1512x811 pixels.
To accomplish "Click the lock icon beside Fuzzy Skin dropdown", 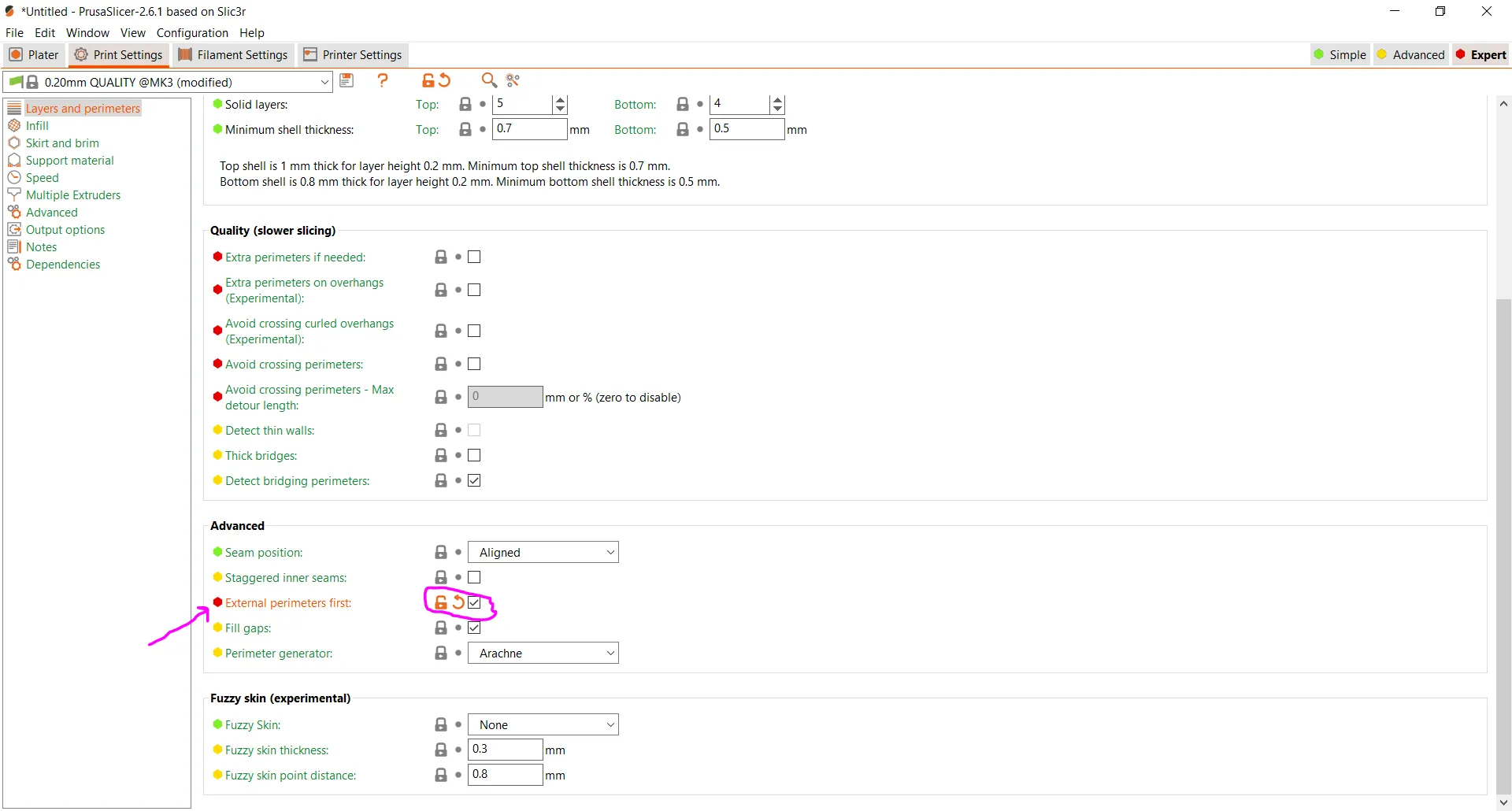I will (x=441, y=725).
